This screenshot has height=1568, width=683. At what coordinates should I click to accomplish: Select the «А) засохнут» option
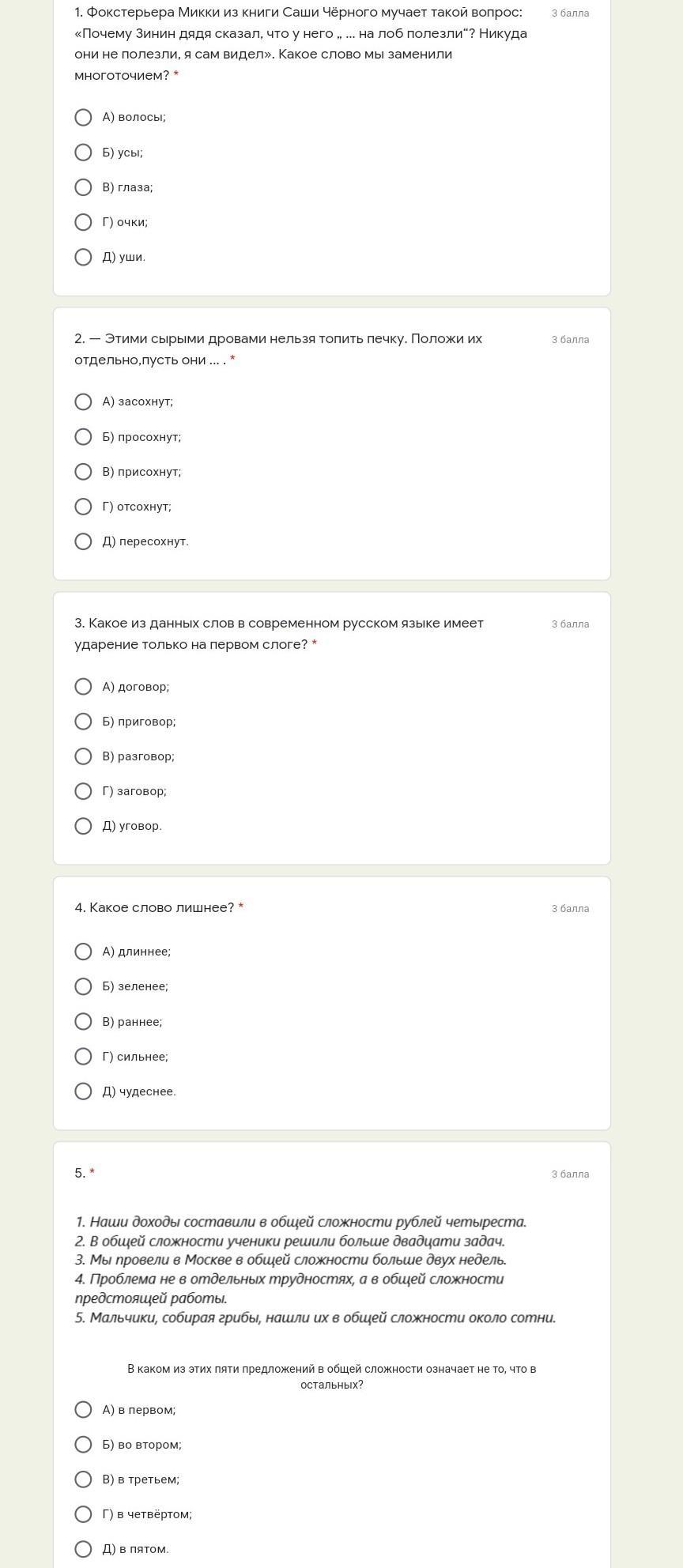coord(83,402)
